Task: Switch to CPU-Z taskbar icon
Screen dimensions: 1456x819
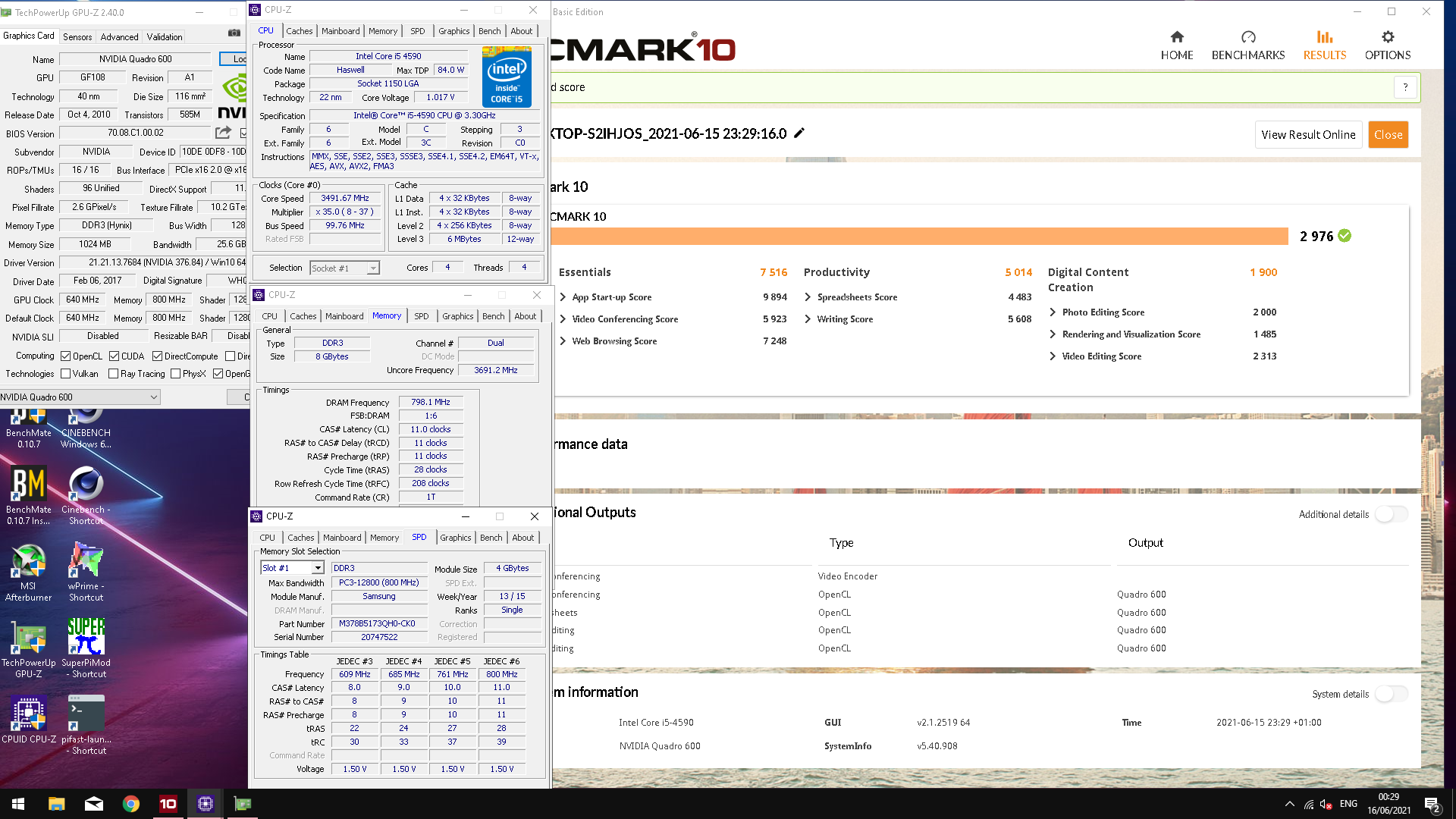Action: pos(206,804)
